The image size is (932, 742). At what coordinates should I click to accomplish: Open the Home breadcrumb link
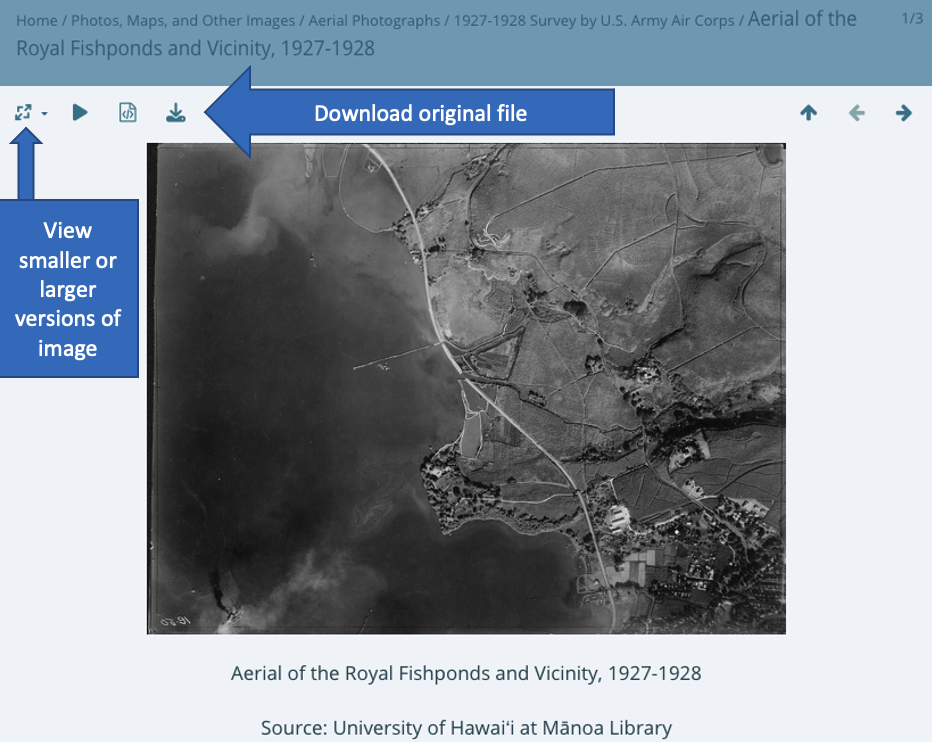[x=36, y=20]
